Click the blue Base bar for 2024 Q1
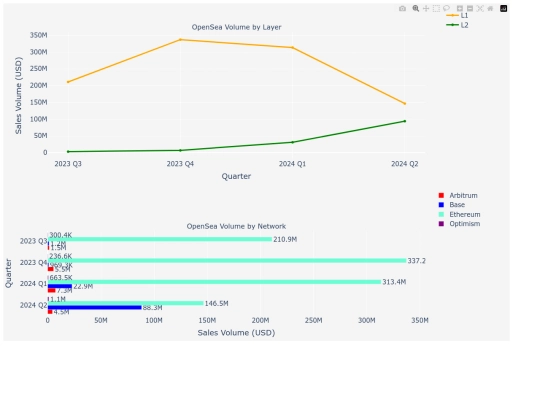 [x=60, y=286]
